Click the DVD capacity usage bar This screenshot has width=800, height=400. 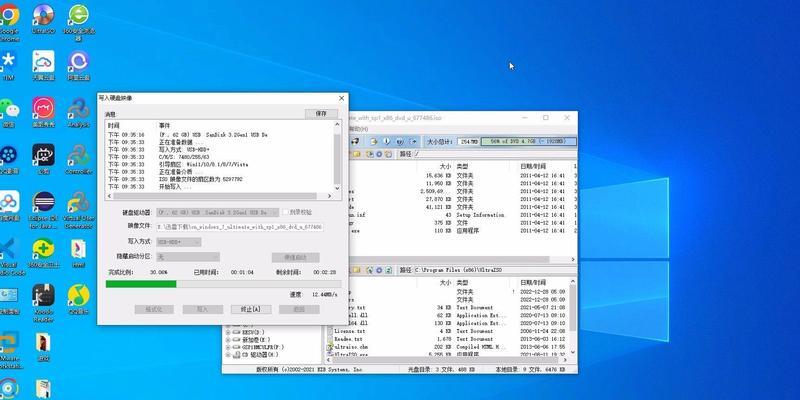pyautogui.click(x=529, y=141)
